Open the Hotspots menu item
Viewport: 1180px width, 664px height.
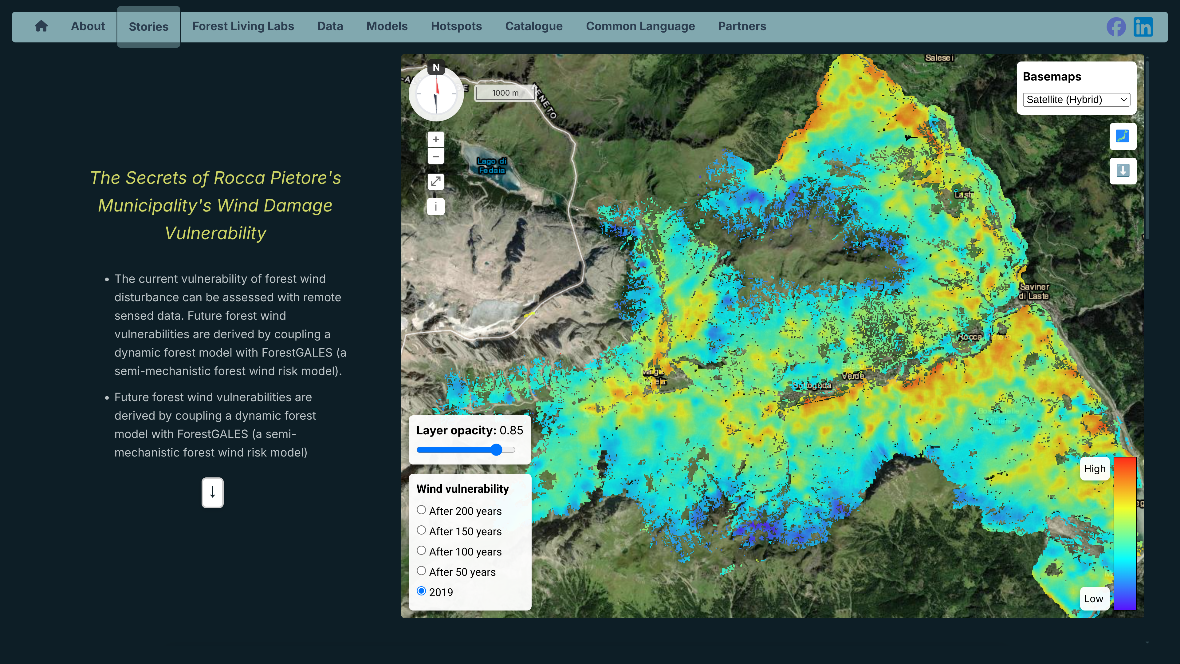[x=456, y=26]
